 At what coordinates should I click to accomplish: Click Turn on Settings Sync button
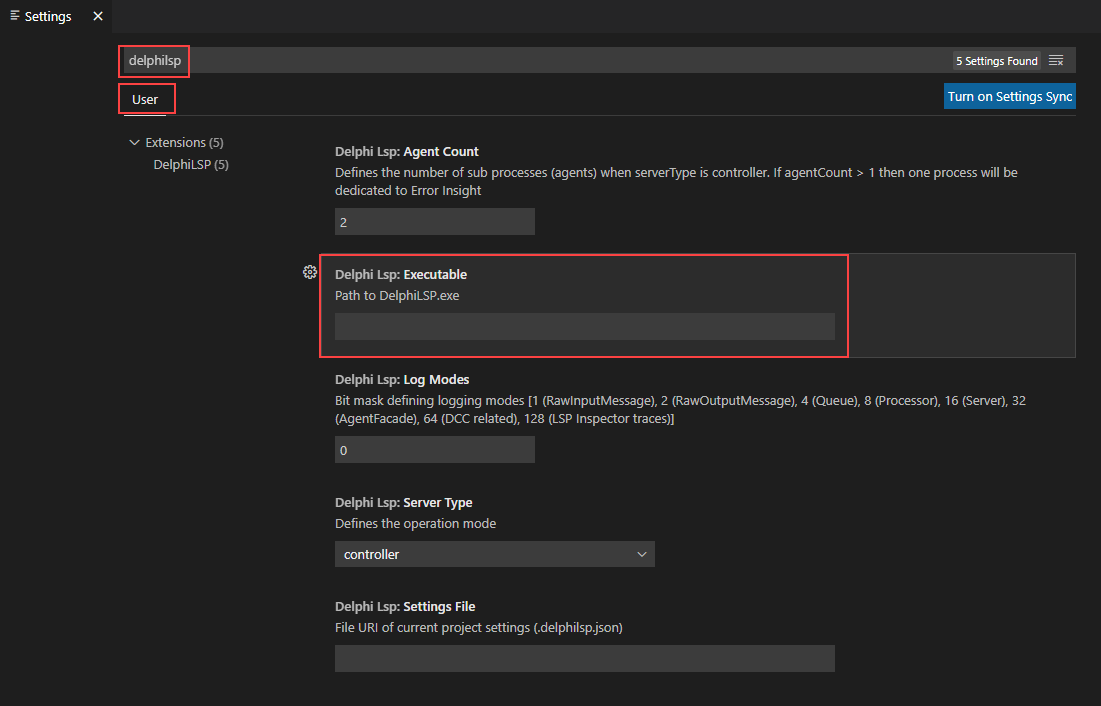[x=1010, y=96]
